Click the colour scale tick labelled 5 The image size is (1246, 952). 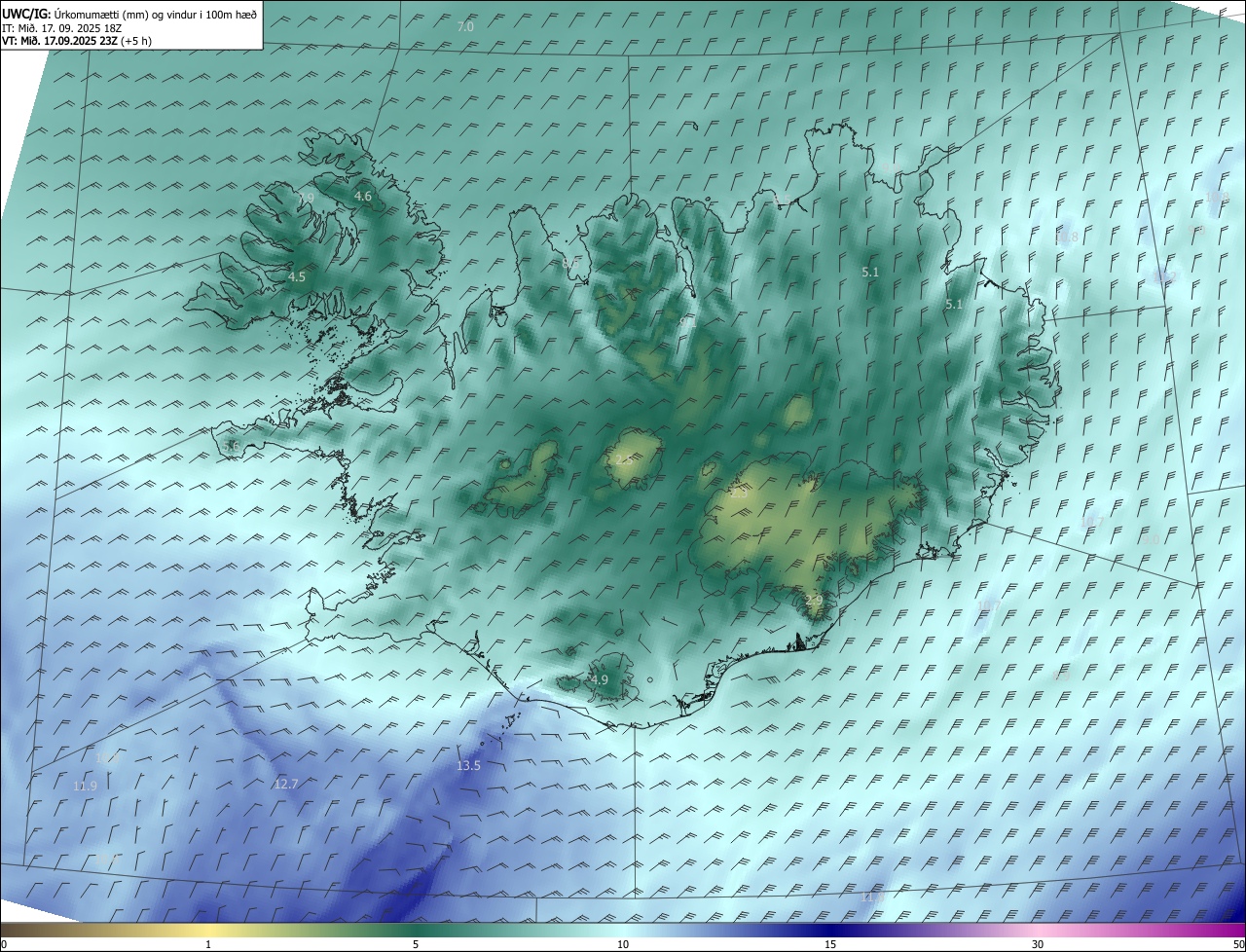tap(416, 944)
